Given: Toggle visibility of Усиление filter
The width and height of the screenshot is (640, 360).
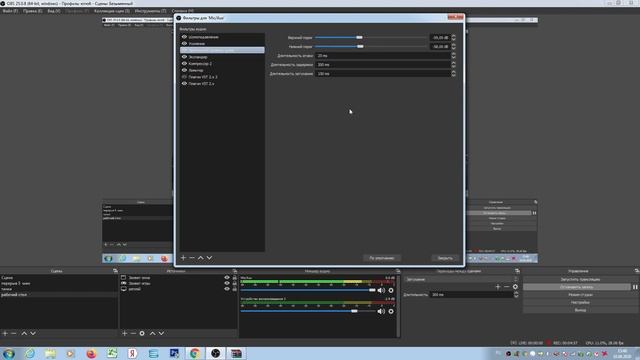Looking at the screenshot, I should click(x=184, y=43).
